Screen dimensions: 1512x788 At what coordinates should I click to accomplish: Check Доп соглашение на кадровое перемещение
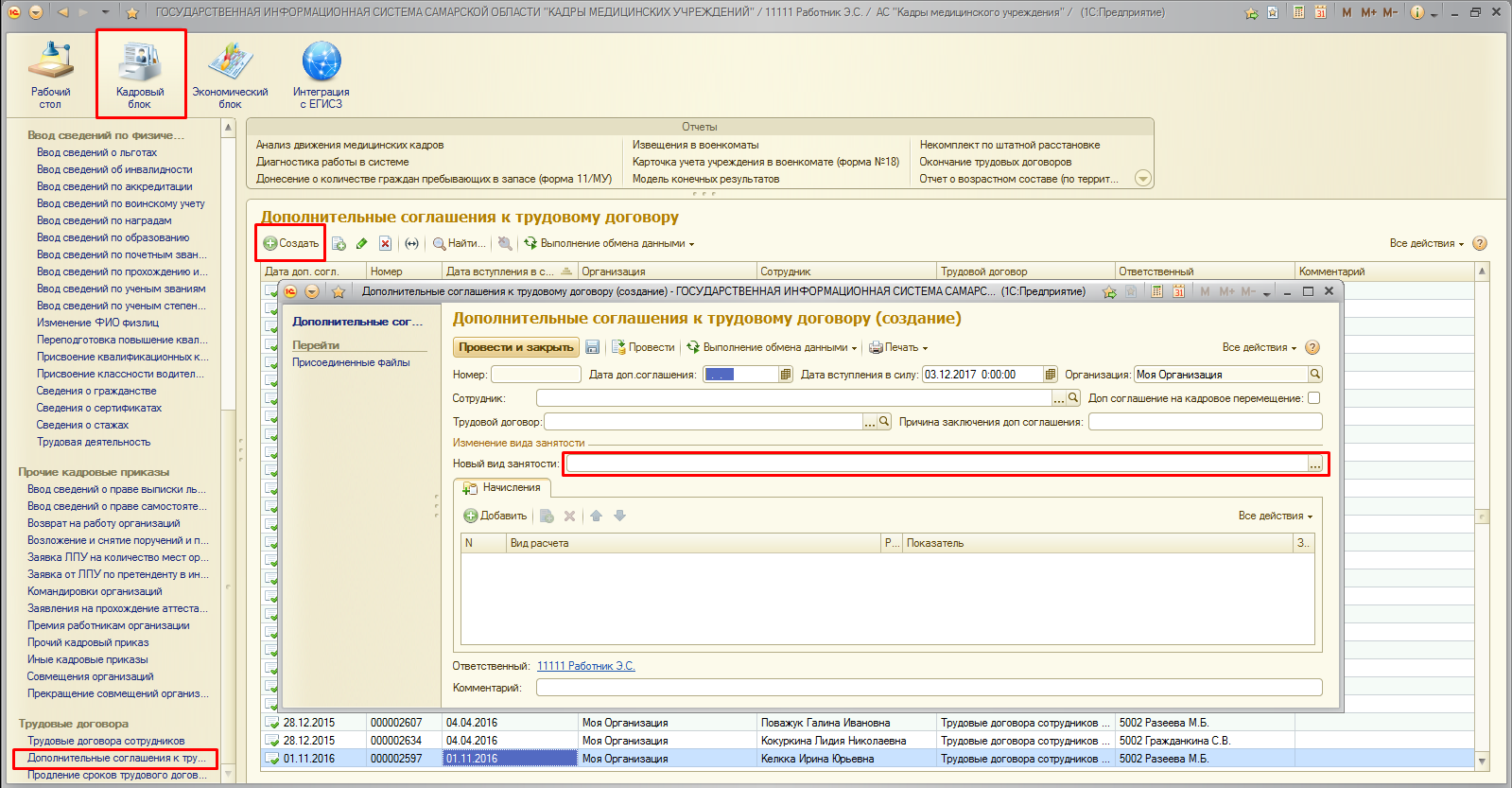[1313, 398]
